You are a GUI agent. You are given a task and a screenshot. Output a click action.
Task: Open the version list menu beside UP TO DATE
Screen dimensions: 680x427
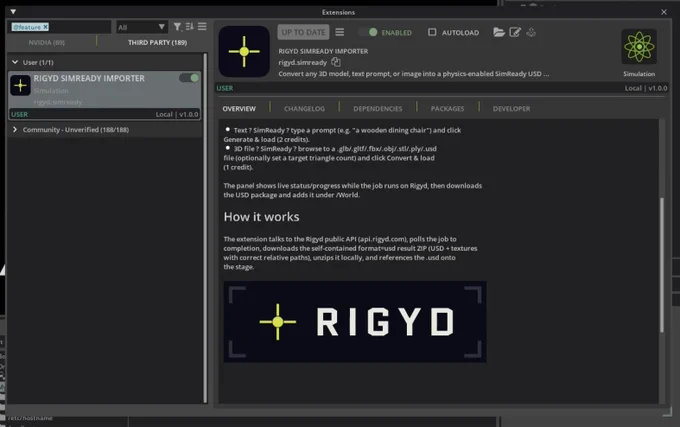(340, 32)
